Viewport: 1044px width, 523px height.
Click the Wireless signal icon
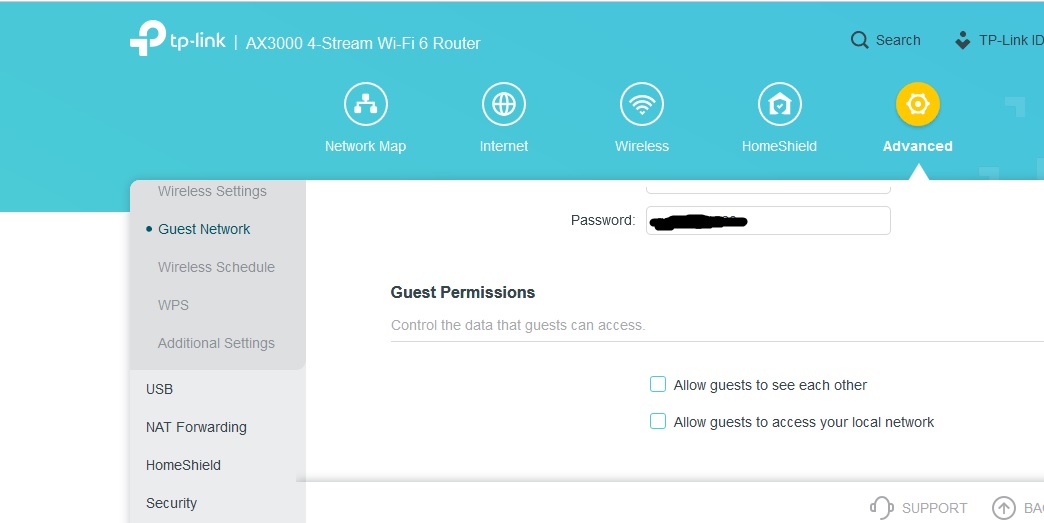[641, 104]
